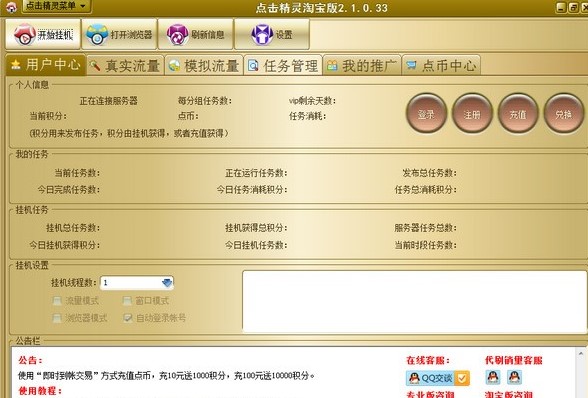Click the 开始挂机 toolbar button

43,35
